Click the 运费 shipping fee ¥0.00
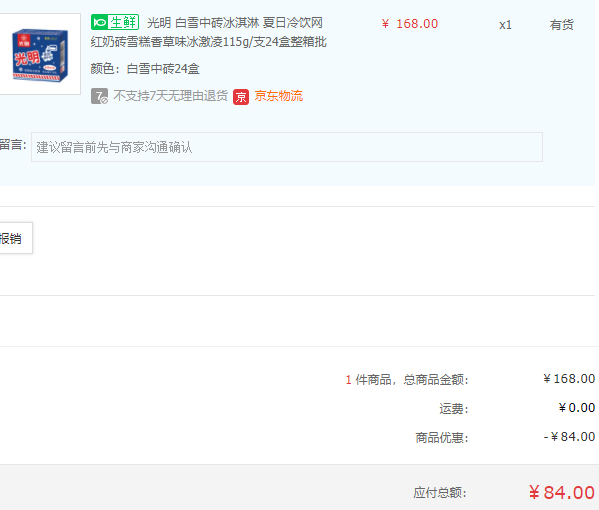 (x=576, y=408)
